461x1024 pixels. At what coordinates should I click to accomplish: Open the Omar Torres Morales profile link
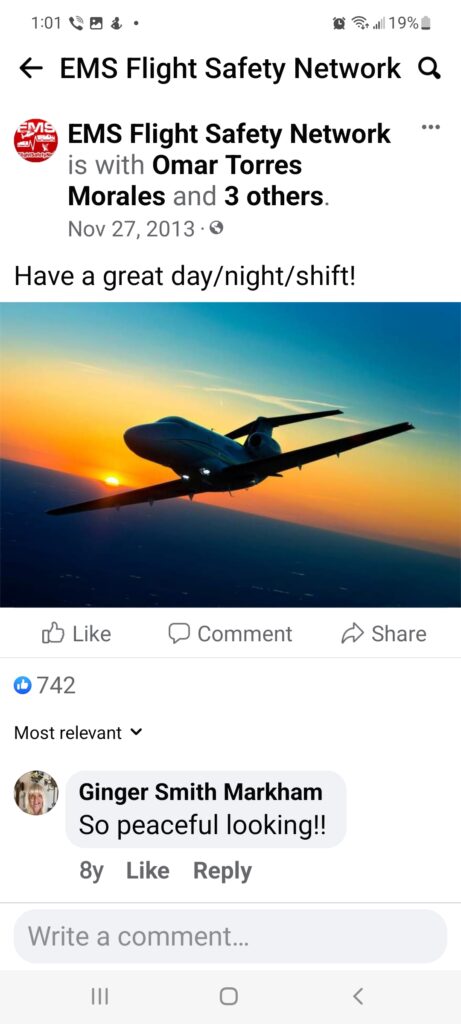[185, 180]
